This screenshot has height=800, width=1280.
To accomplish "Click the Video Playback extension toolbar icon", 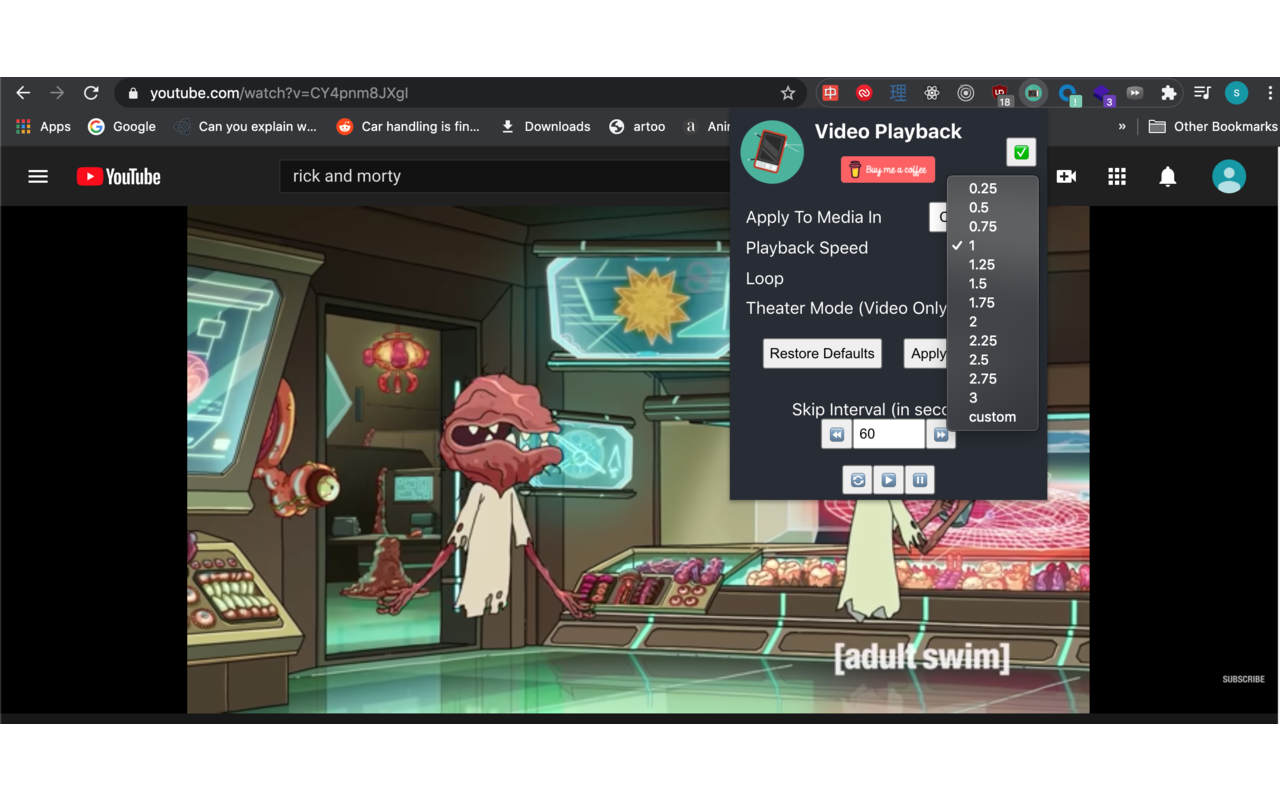I will point(1034,93).
